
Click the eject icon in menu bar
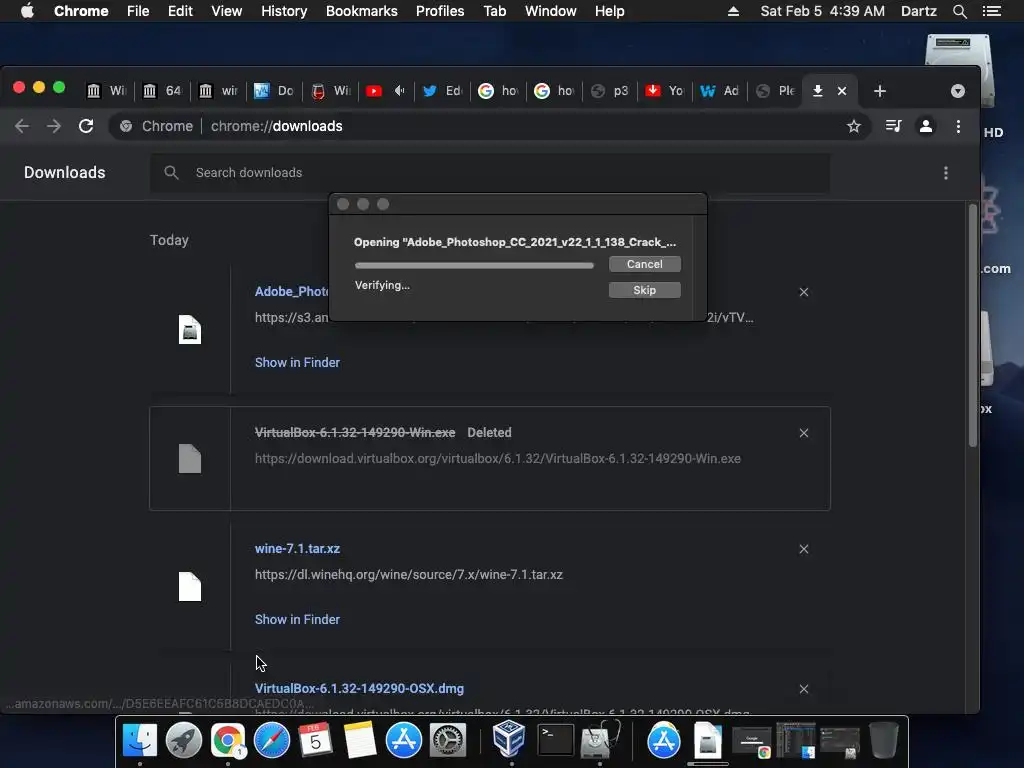click(x=733, y=11)
